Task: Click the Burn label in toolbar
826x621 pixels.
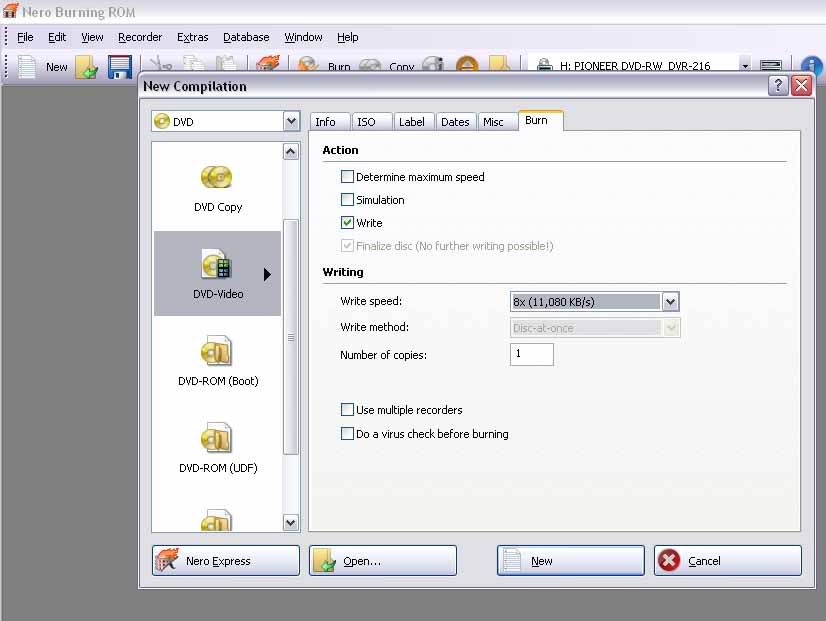Action: tap(339, 67)
